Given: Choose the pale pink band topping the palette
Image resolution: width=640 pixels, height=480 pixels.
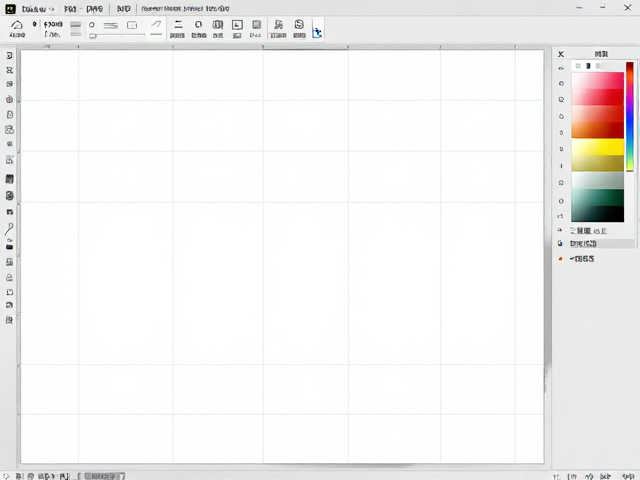Looking at the screenshot, I should (x=598, y=80).
